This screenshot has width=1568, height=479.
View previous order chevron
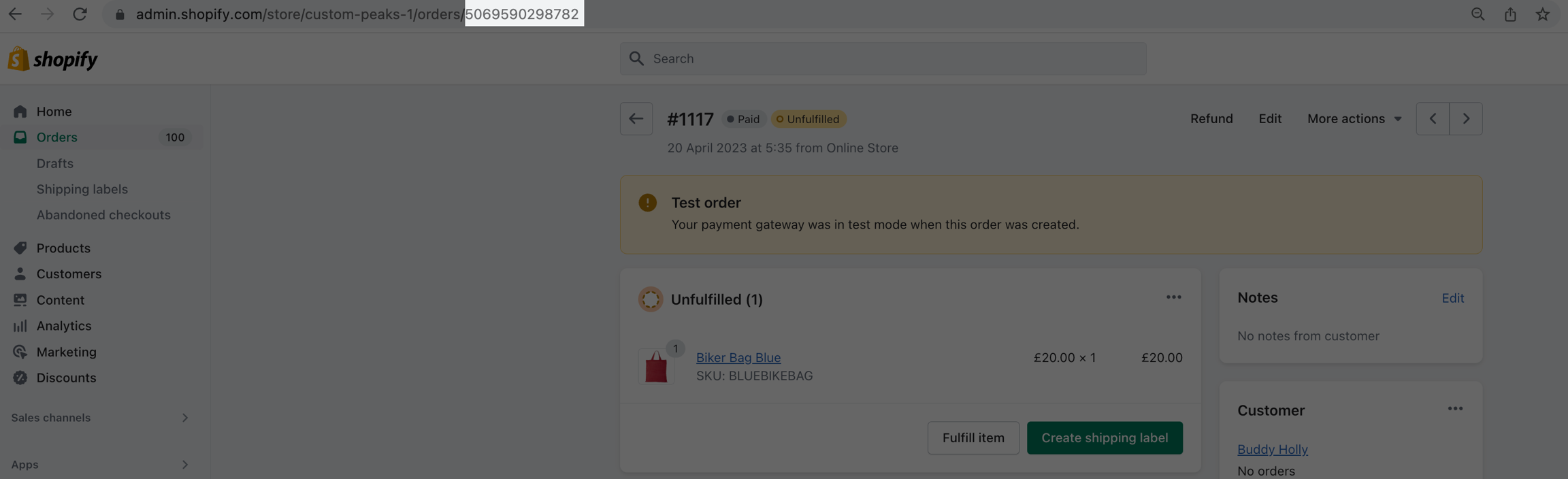pyautogui.click(x=1433, y=119)
